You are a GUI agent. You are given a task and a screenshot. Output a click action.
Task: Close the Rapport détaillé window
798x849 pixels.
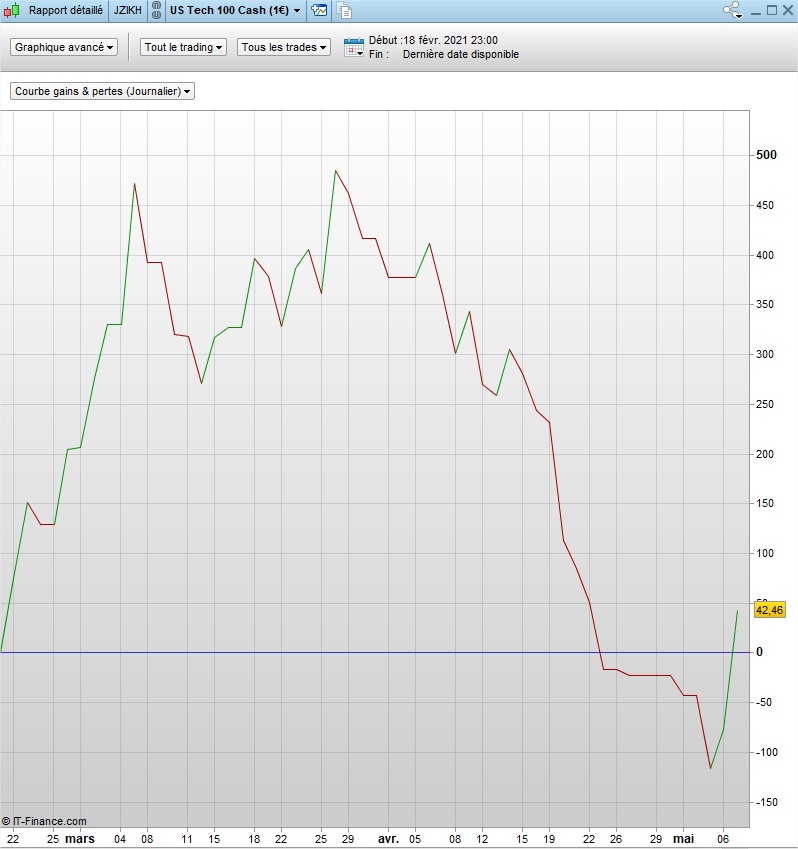pyautogui.click(x=788, y=10)
